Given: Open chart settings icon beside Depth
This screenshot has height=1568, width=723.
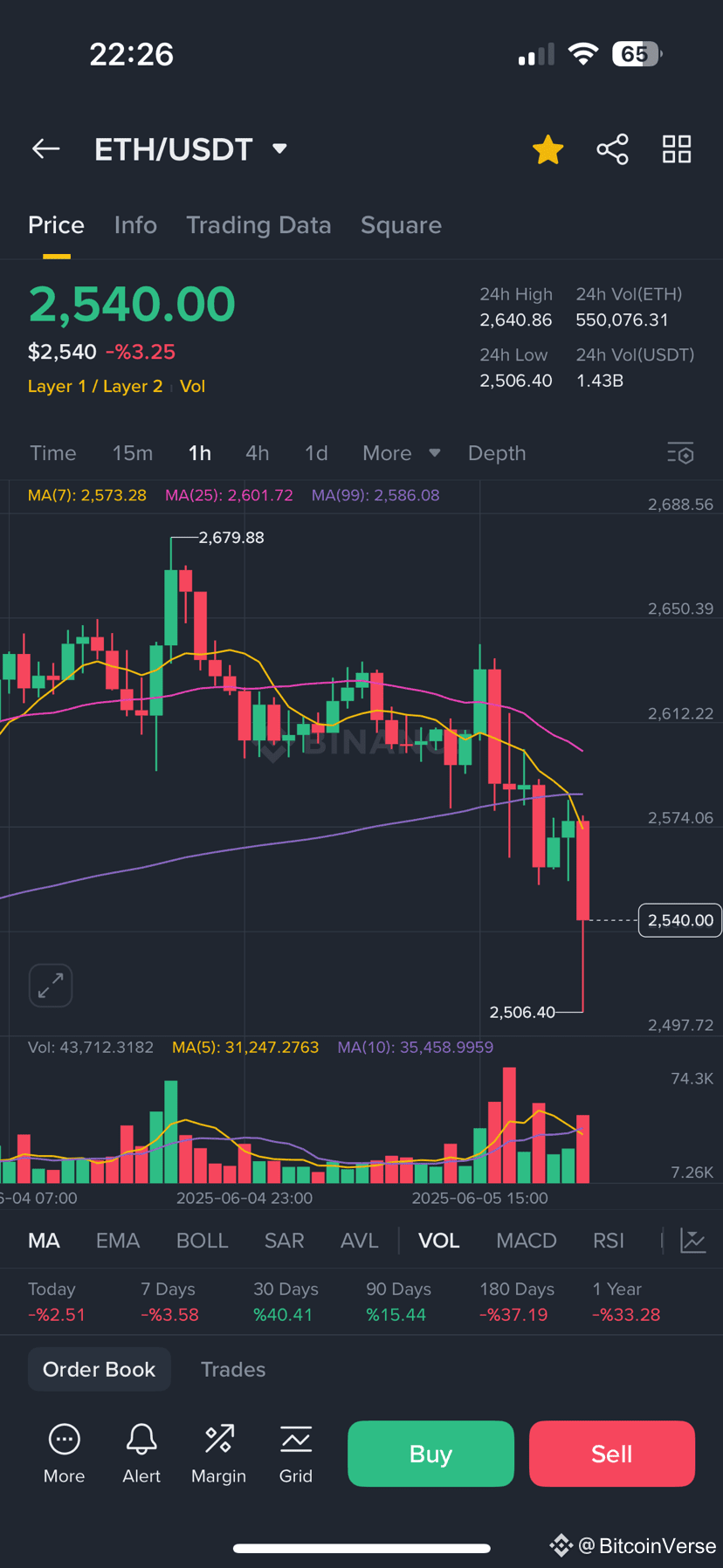Looking at the screenshot, I should pyautogui.click(x=680, y=453).
